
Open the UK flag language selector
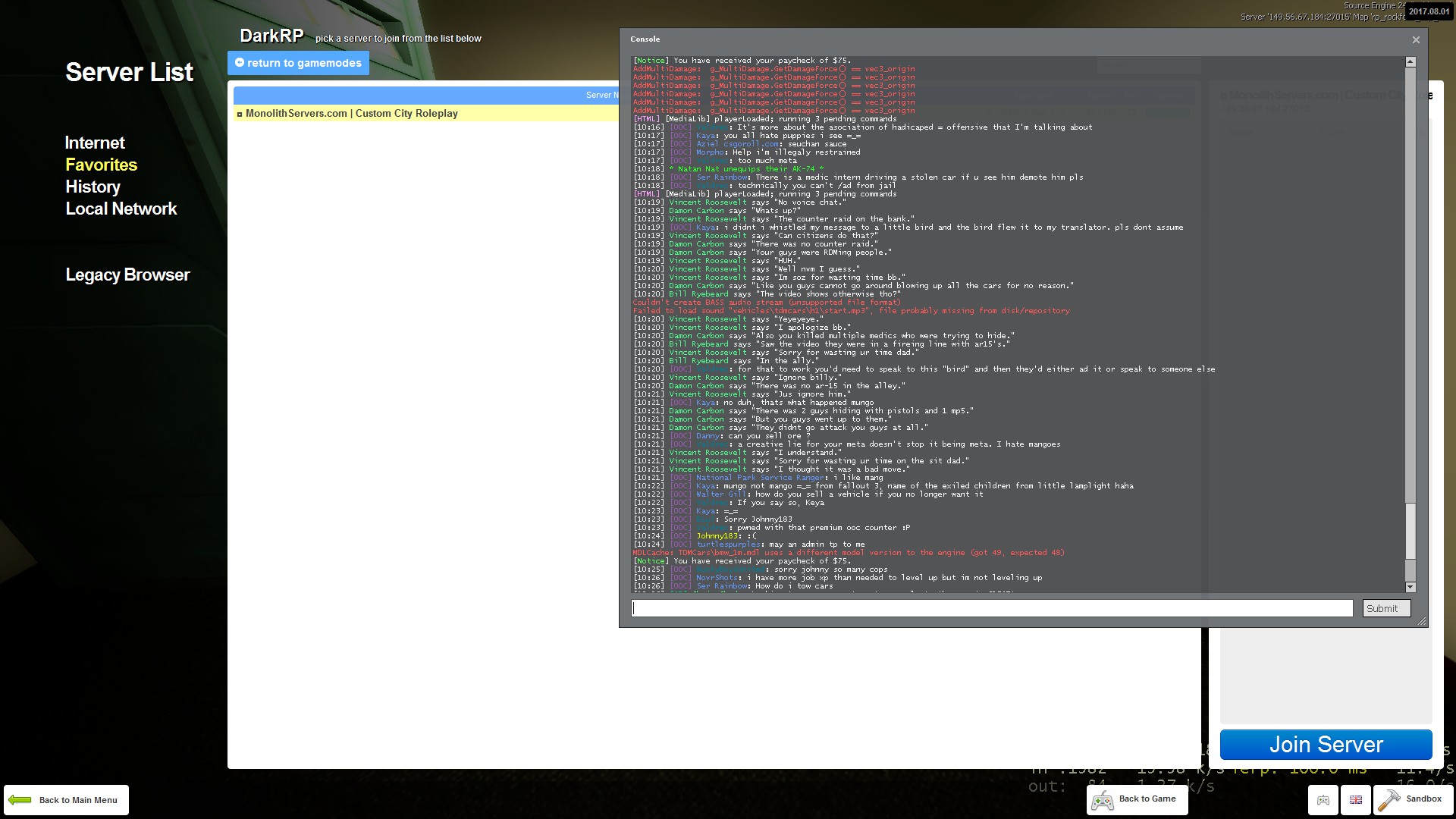1356,800
